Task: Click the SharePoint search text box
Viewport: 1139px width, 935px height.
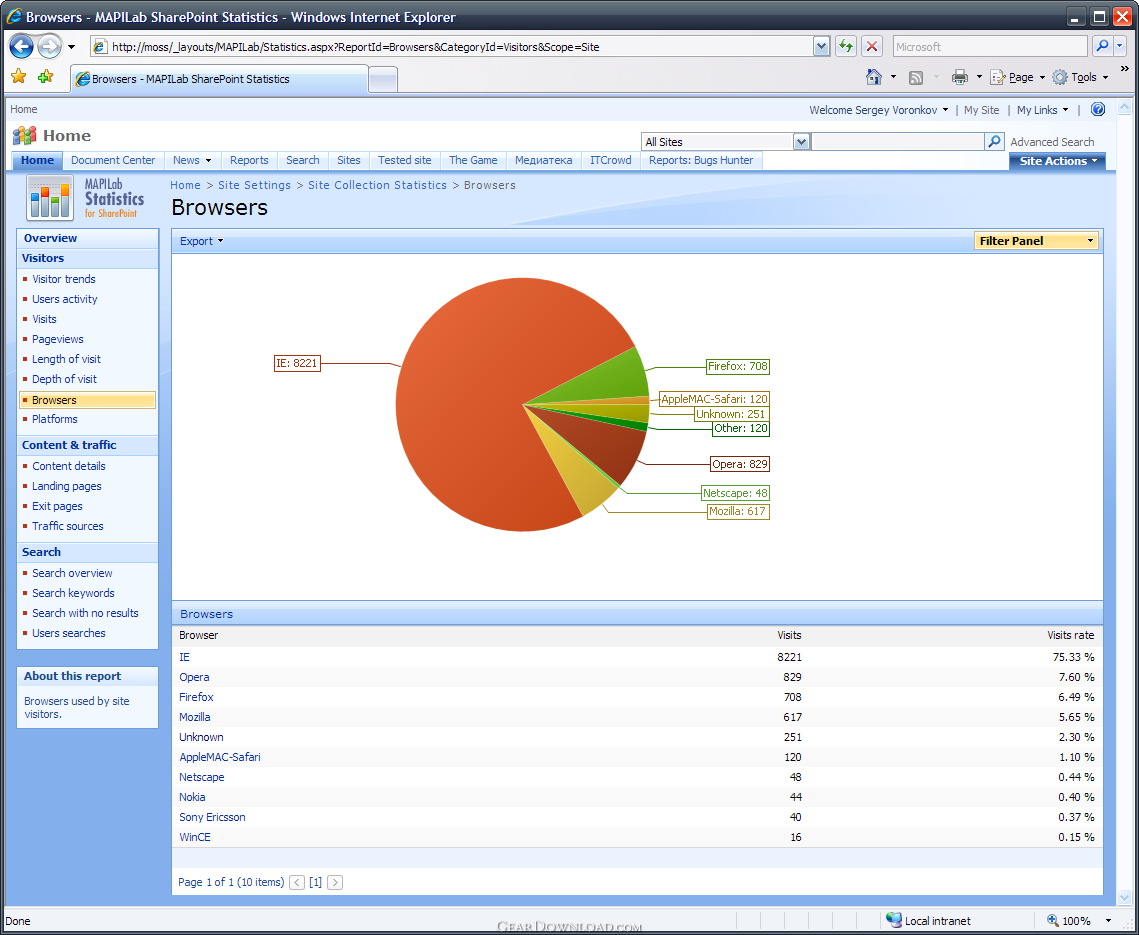Action: (x=898, y=142)
